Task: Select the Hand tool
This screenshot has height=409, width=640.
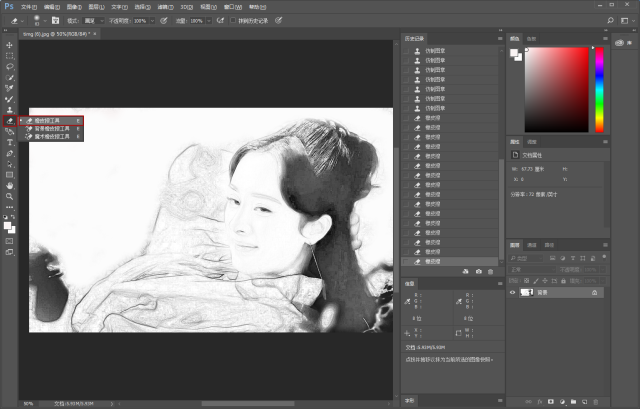Action: (x=9, y=186)
